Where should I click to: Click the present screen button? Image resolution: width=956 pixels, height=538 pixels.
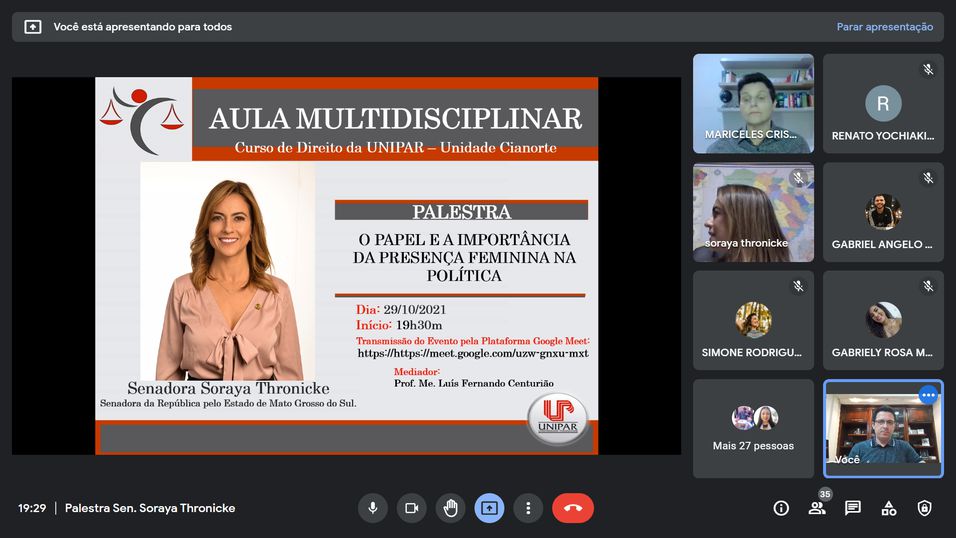[x=489, y=508]
